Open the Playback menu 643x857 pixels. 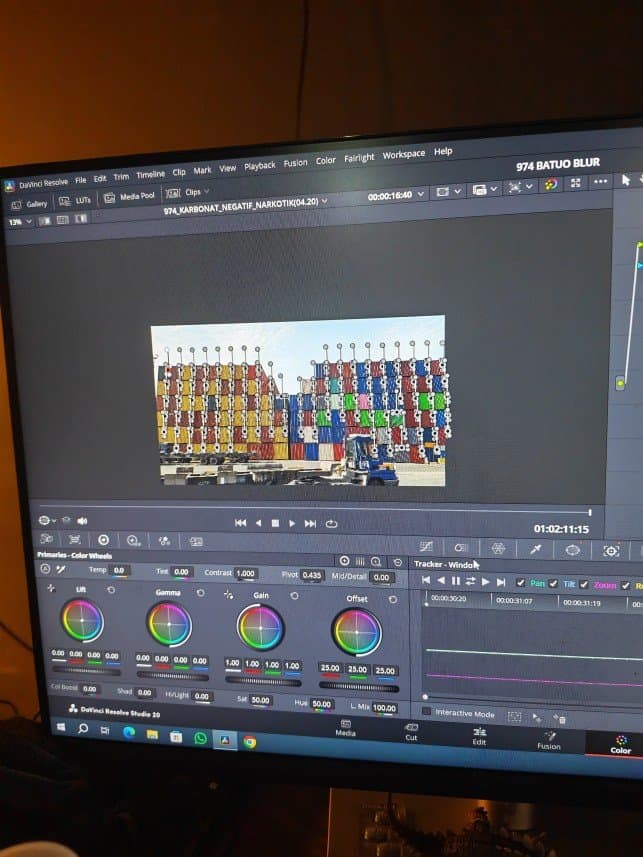260,166
